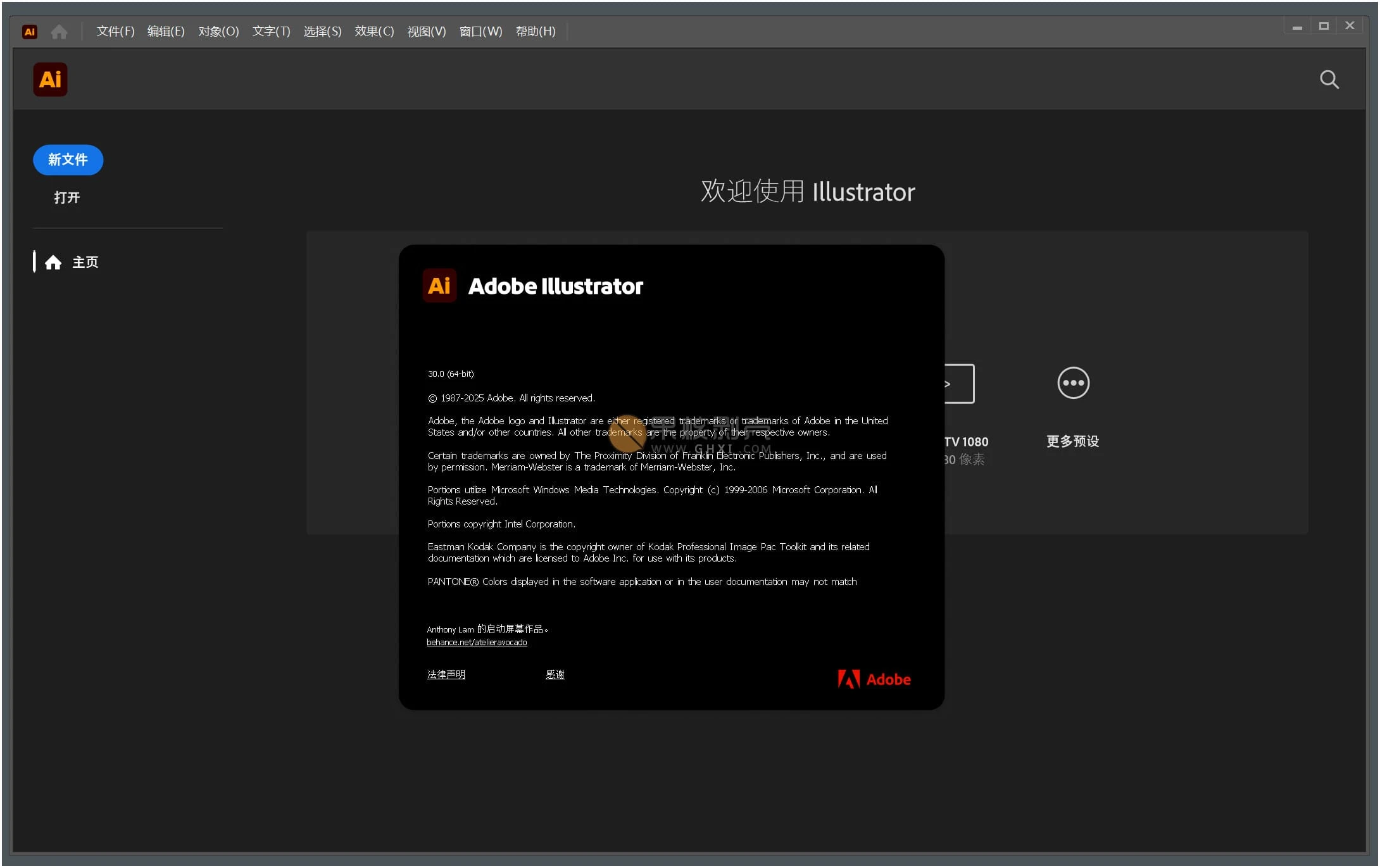Open the 窗口(W) menu
Image resolution: width=1380 pixels, height=868 pixels.
point(480,32)
